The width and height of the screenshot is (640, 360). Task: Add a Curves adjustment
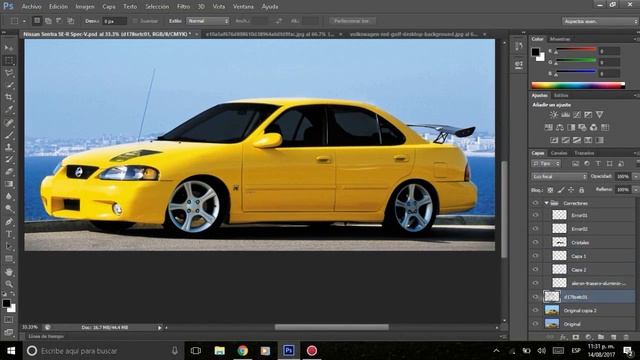pyautogui.click(x=577, y=115)
